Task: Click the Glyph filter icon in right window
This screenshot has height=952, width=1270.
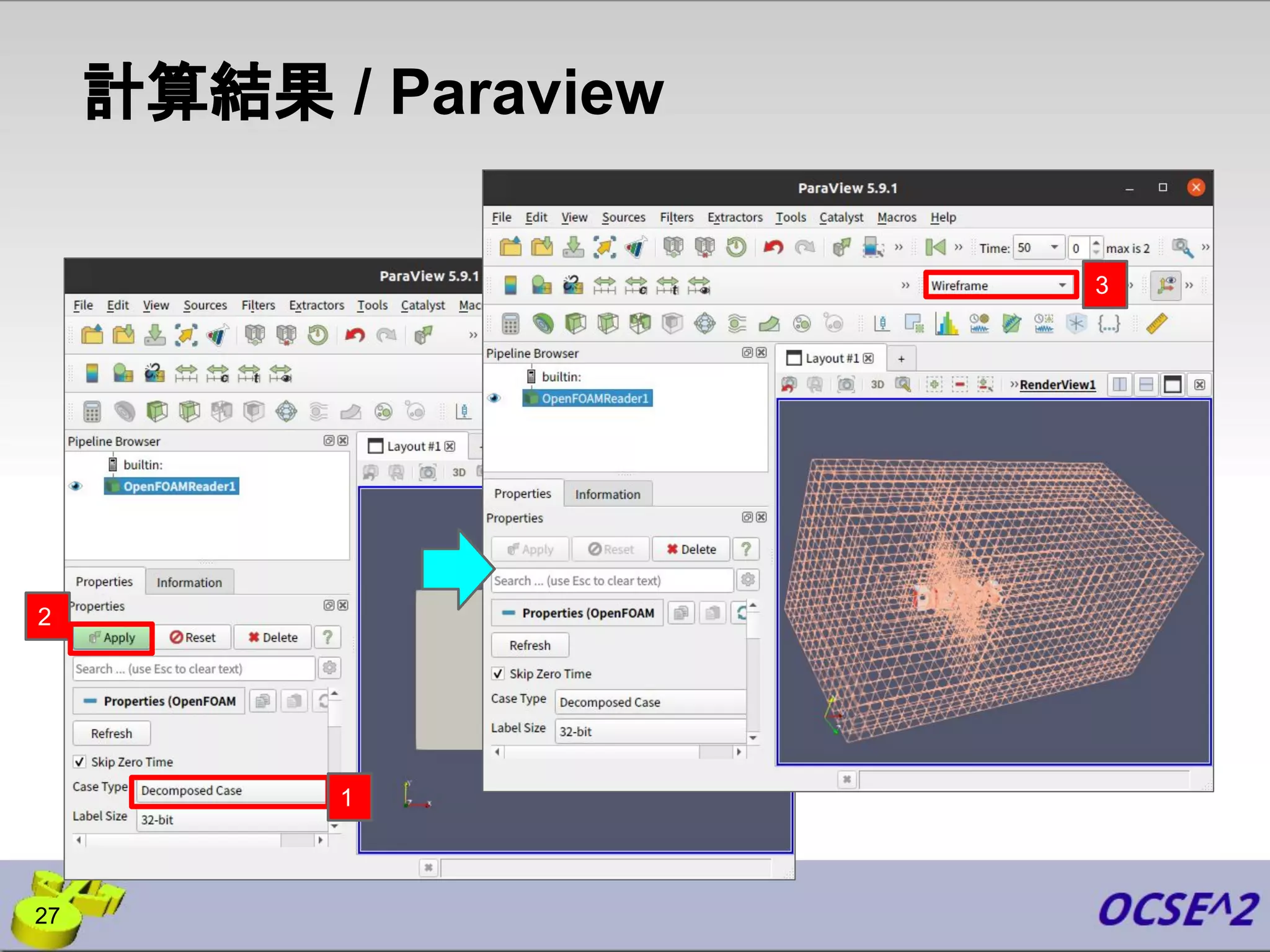Action: pos(704,324)
